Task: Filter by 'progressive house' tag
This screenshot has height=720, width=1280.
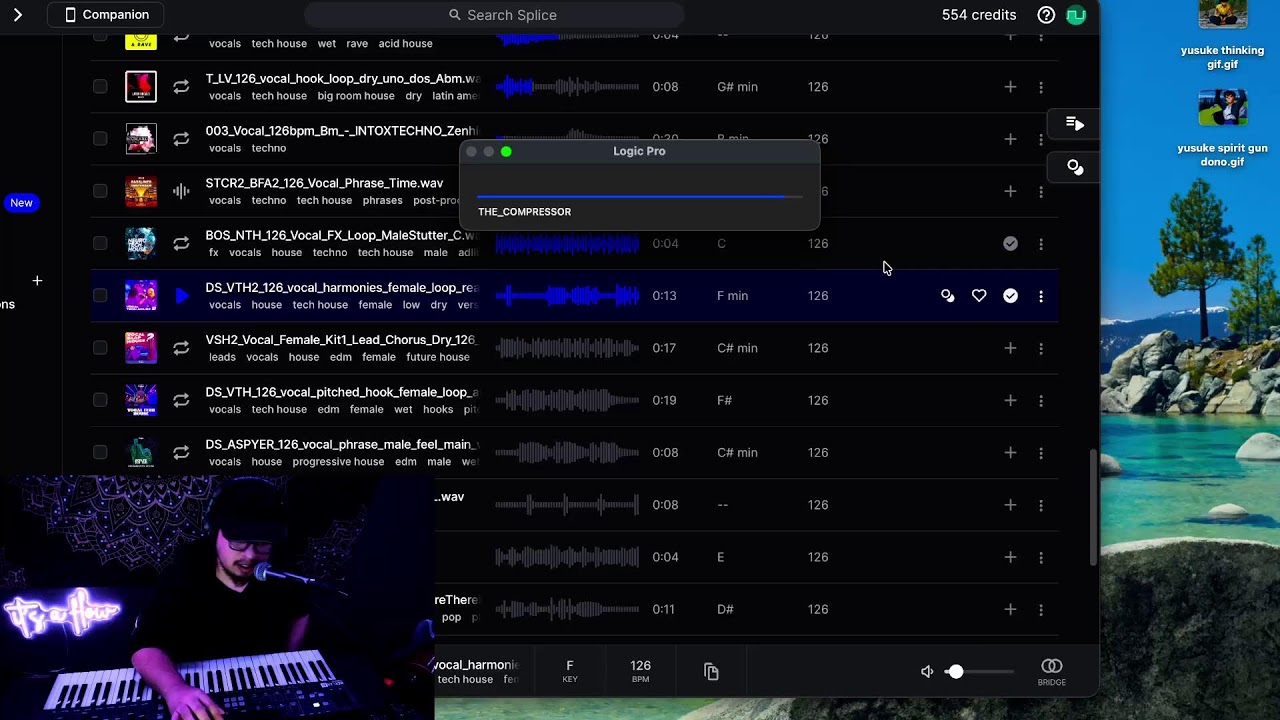Action: [338, 462]
